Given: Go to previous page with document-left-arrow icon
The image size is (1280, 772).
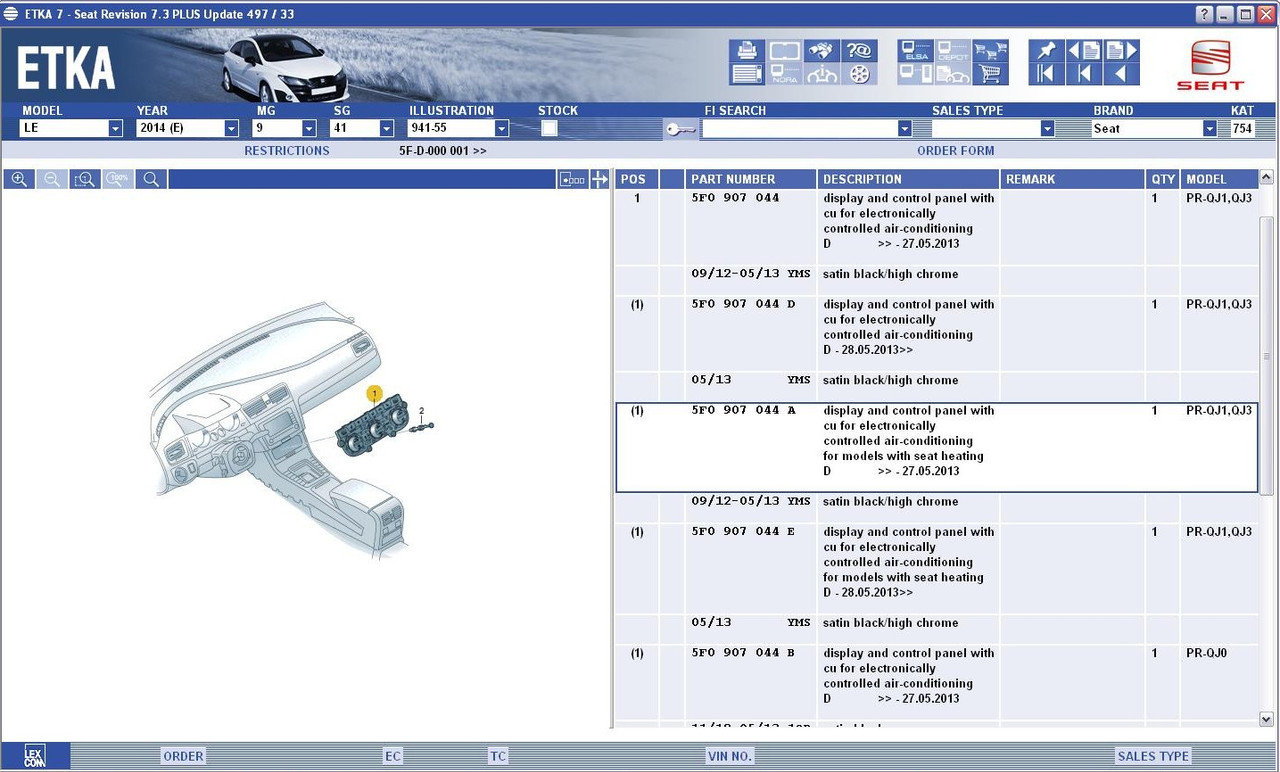Looking at the screenshot, I should pos(1084,51).
